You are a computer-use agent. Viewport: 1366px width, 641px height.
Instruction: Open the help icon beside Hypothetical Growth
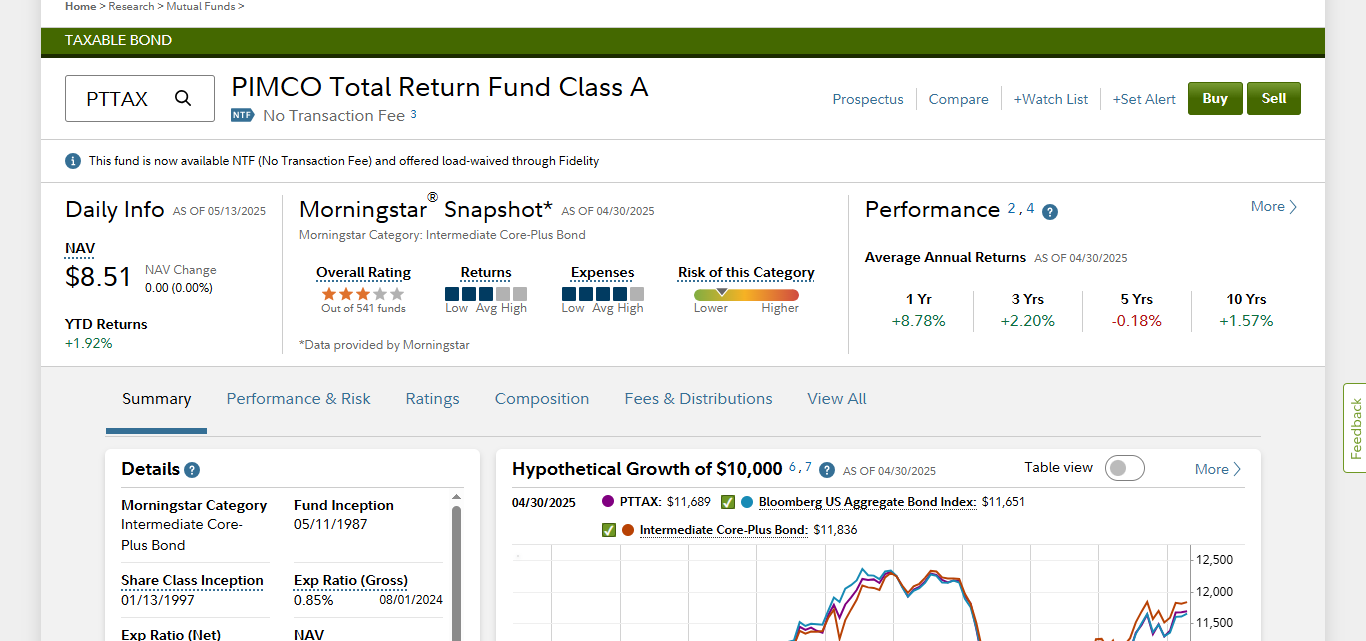[x=827, y=470]
